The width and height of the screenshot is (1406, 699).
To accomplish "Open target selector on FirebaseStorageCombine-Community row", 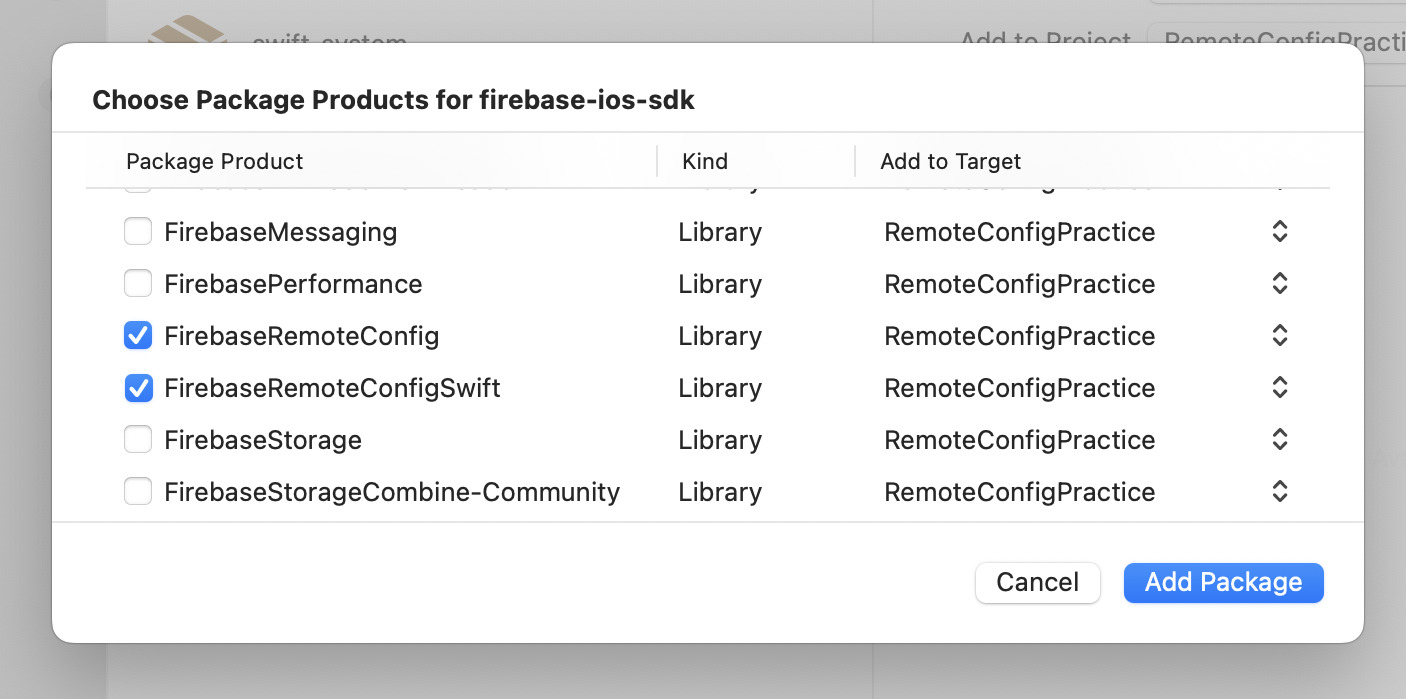I will pyautogui.click(x=1279, y=491).
